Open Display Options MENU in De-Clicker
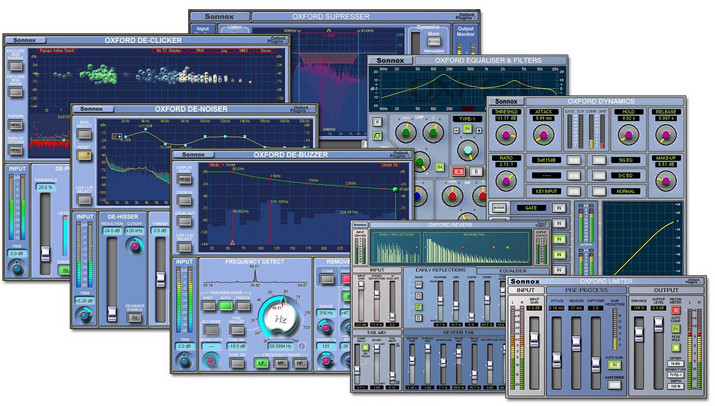The width and height of the screenshot is (715, 406). tap(16, 150)
